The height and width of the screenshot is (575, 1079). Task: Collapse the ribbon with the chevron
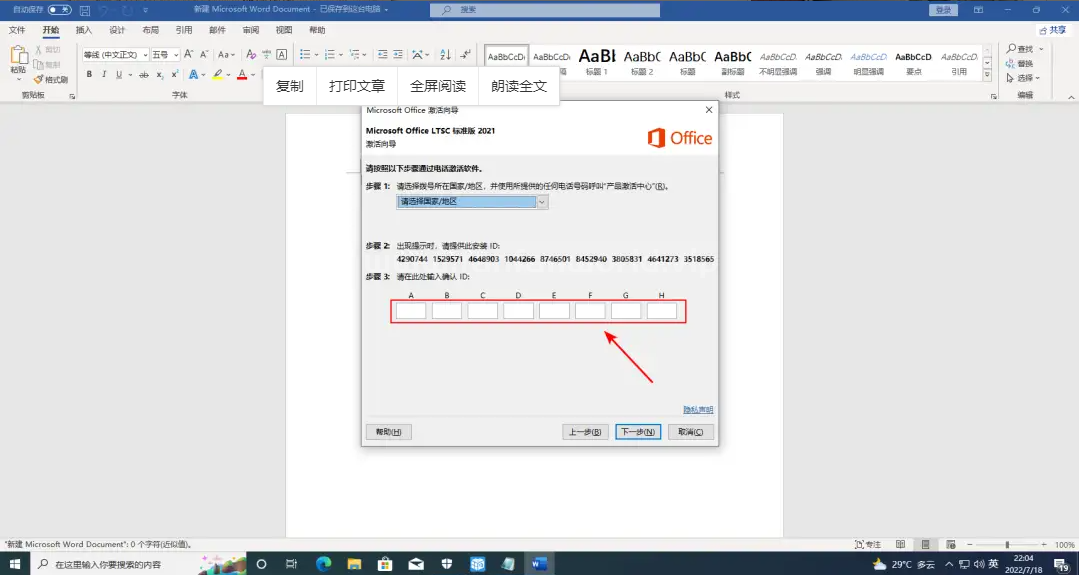click(1071, 98)
